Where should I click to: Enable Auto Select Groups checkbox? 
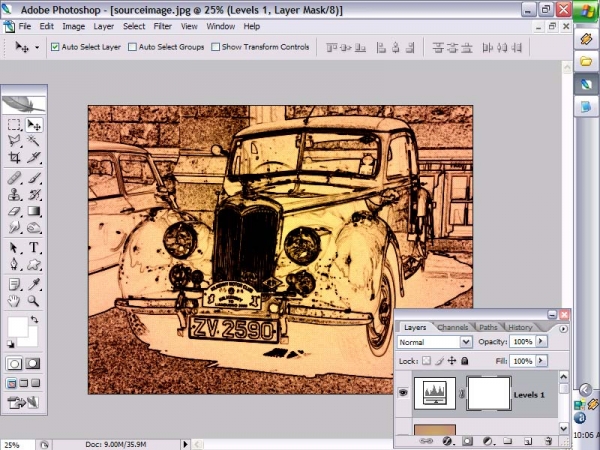click(x=132, y=47)
